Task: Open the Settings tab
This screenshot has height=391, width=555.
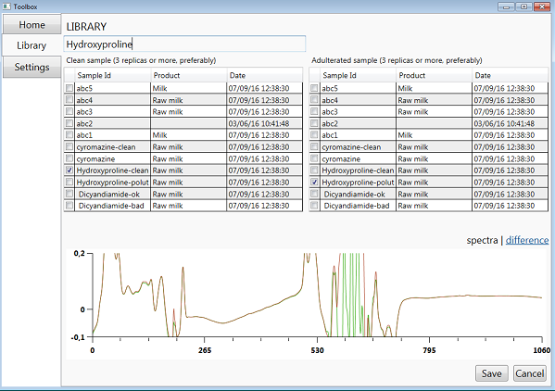Action: click(32, 67)
